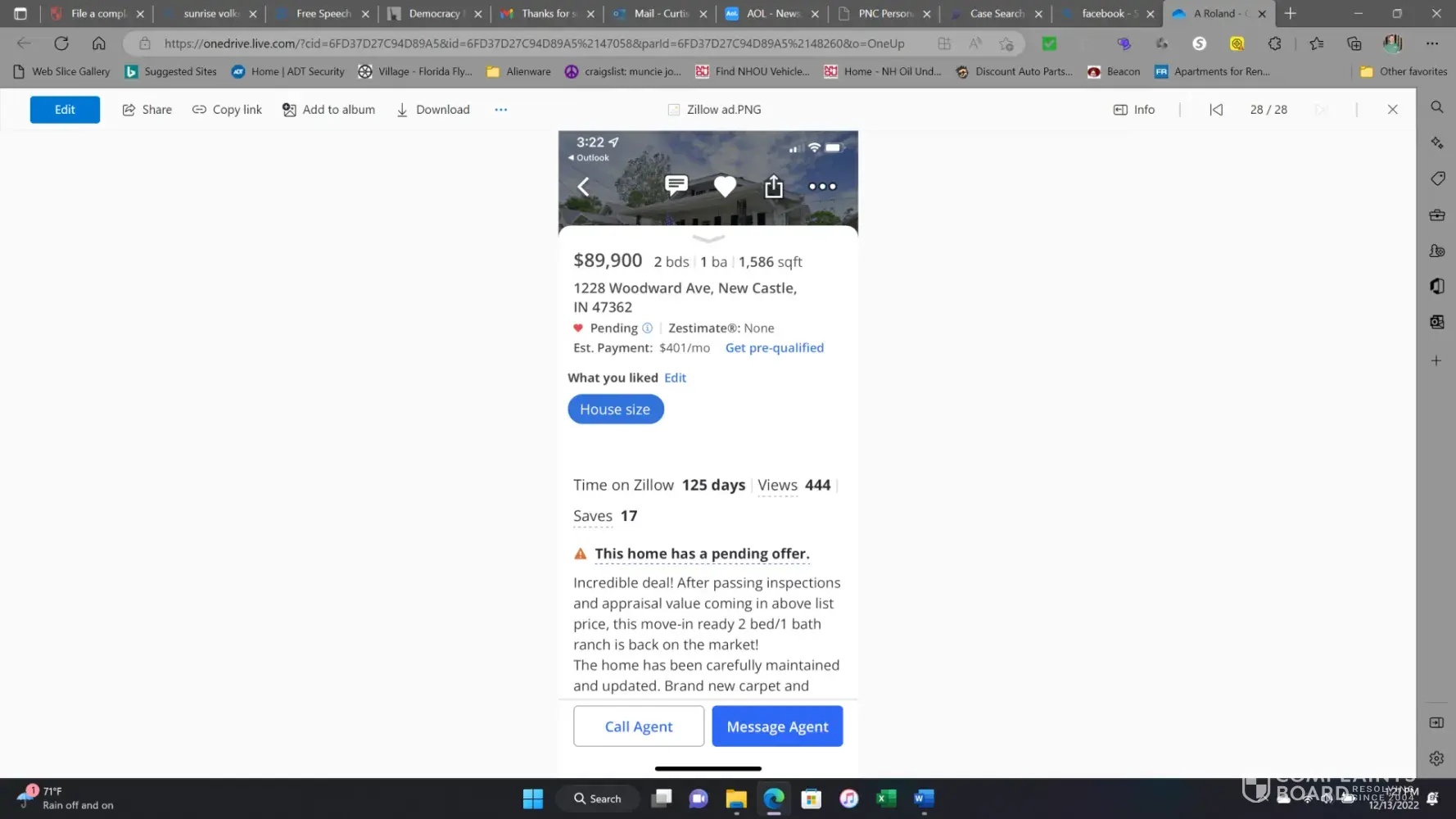The width and height of the screenshot is (1456, 819).
Task: Open the craigslist muncie bookmark
Action: (x=623, y=72)
